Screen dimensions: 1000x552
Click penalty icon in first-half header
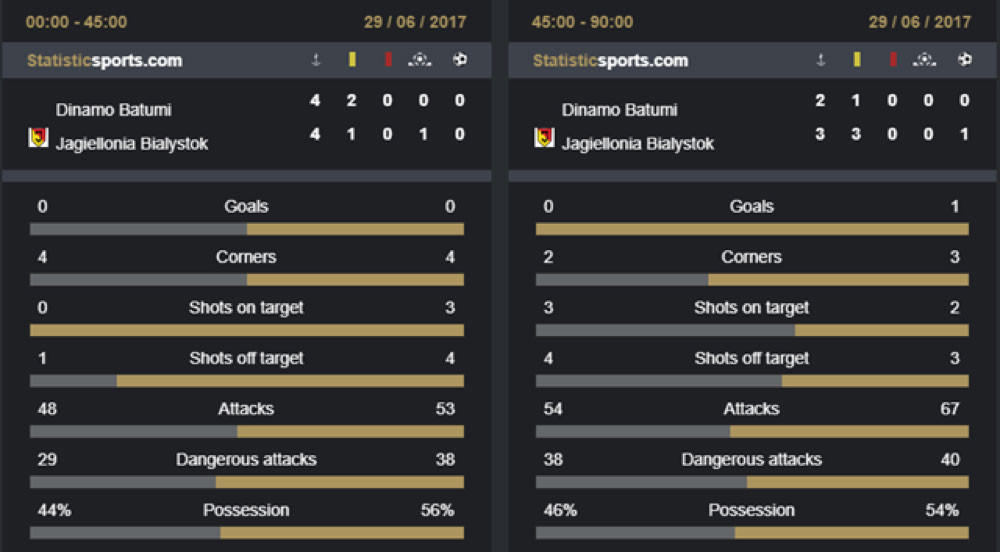click(420, 60)
